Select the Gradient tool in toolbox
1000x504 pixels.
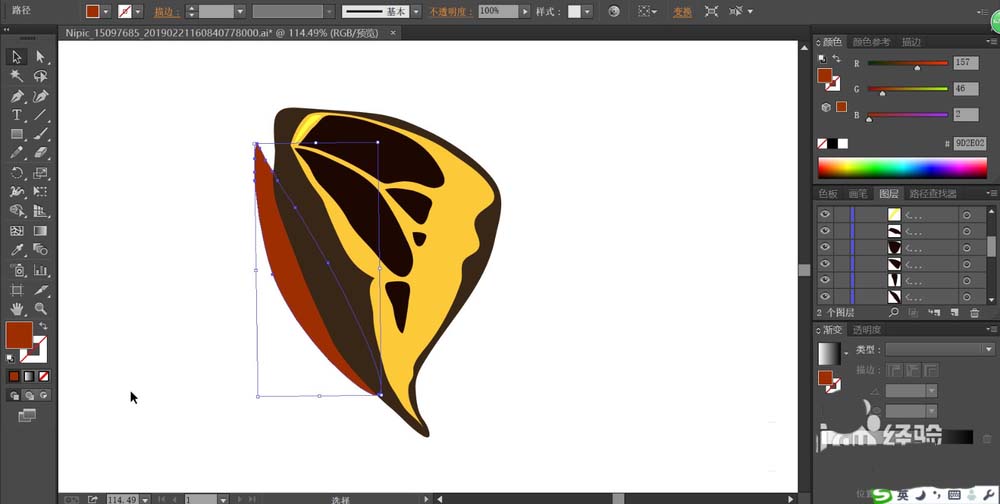click(40, 231)
